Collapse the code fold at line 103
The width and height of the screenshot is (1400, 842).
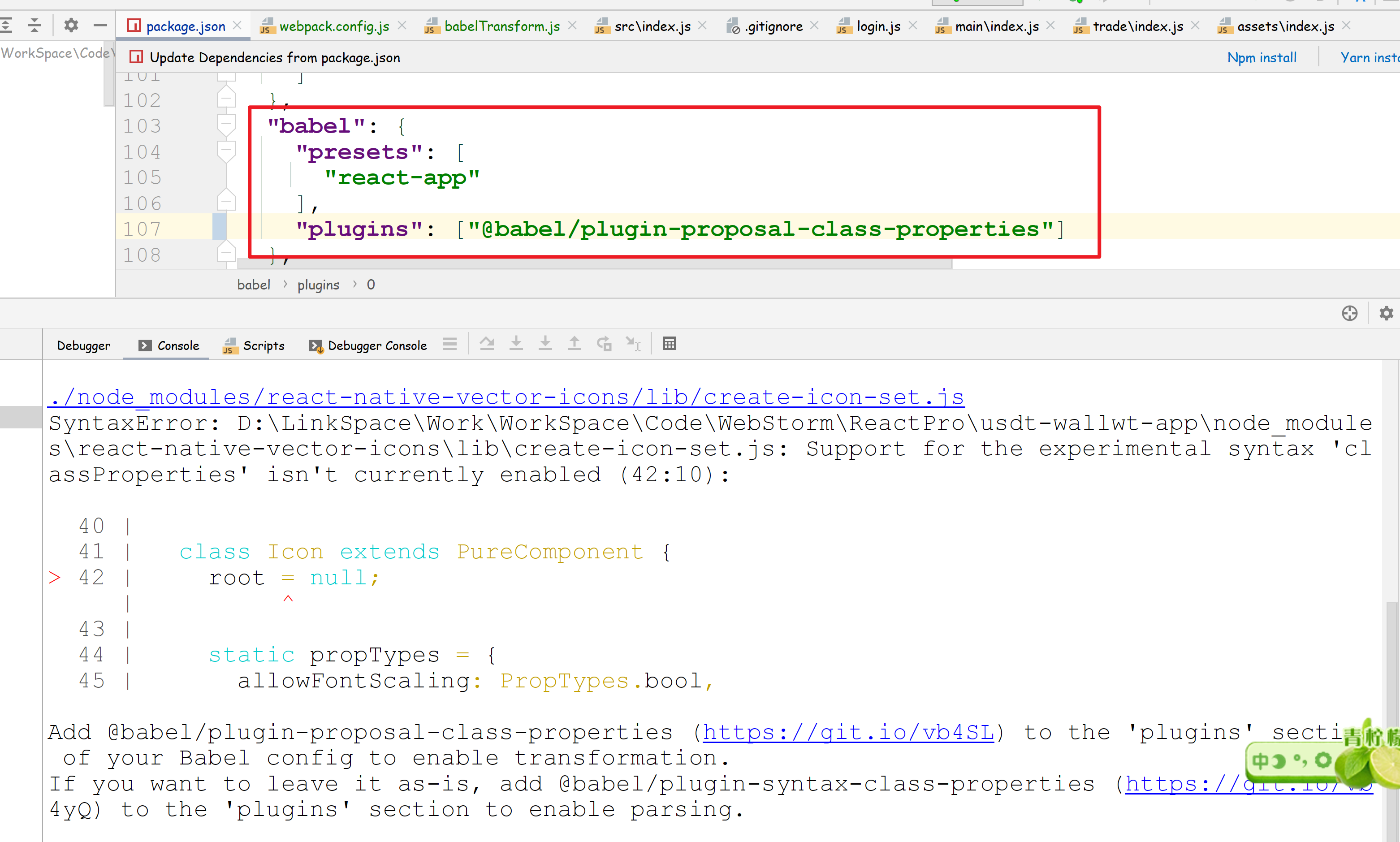[226, 124]
